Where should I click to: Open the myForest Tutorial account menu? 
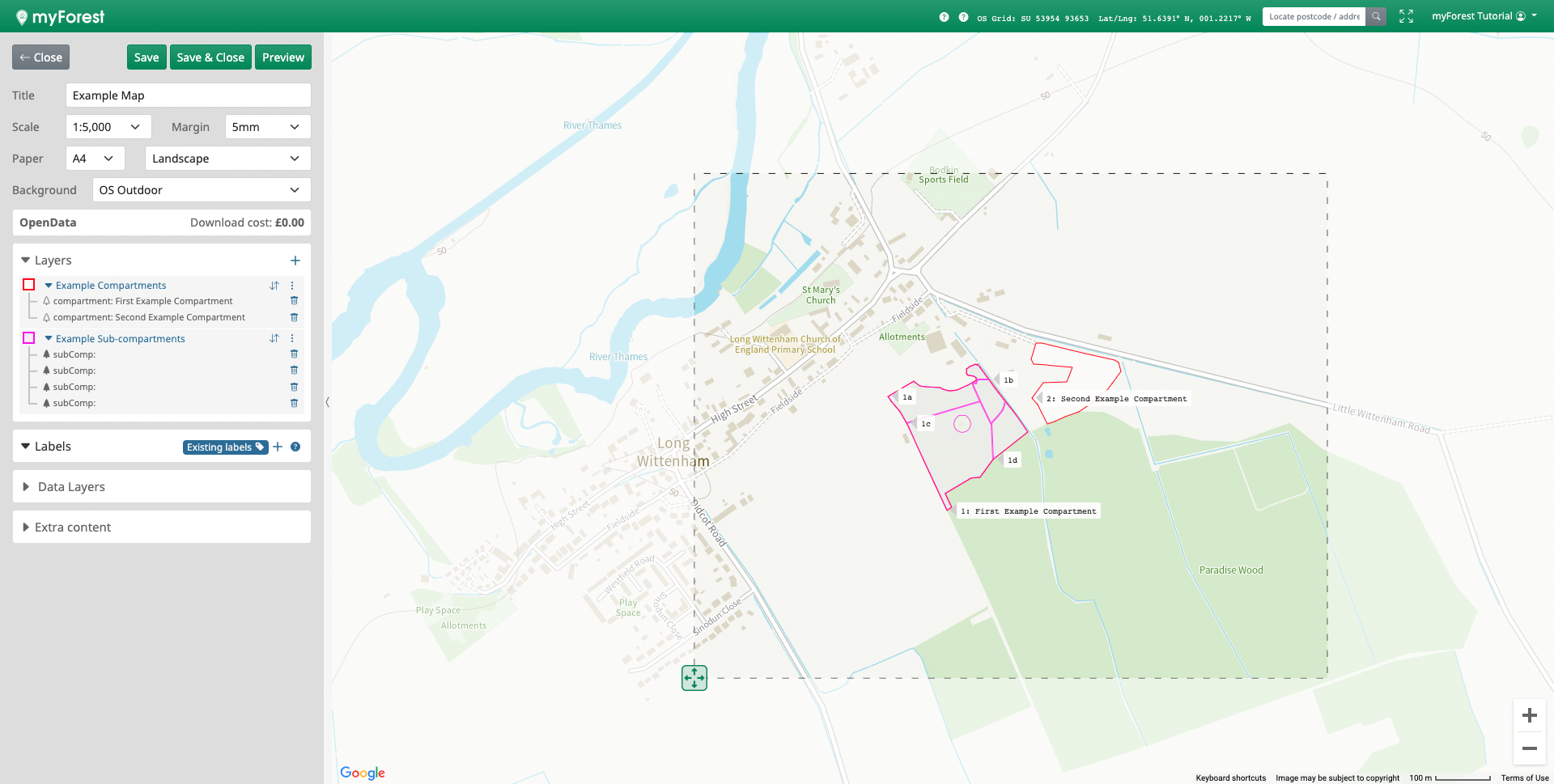point(1484,16)
